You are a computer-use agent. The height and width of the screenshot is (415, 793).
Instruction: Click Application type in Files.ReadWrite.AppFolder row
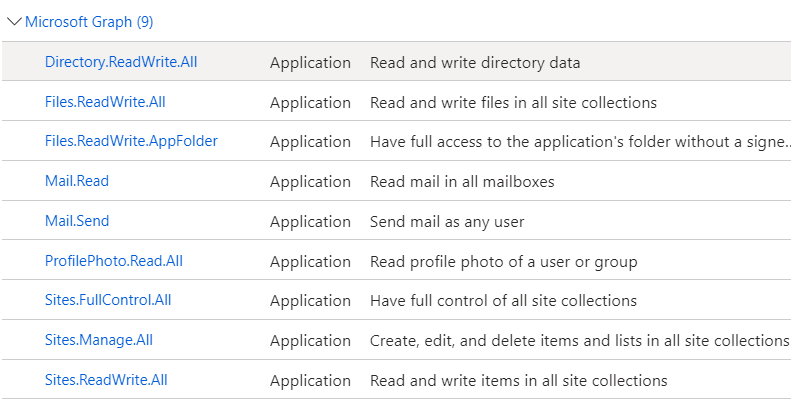[x=310, y=143]
